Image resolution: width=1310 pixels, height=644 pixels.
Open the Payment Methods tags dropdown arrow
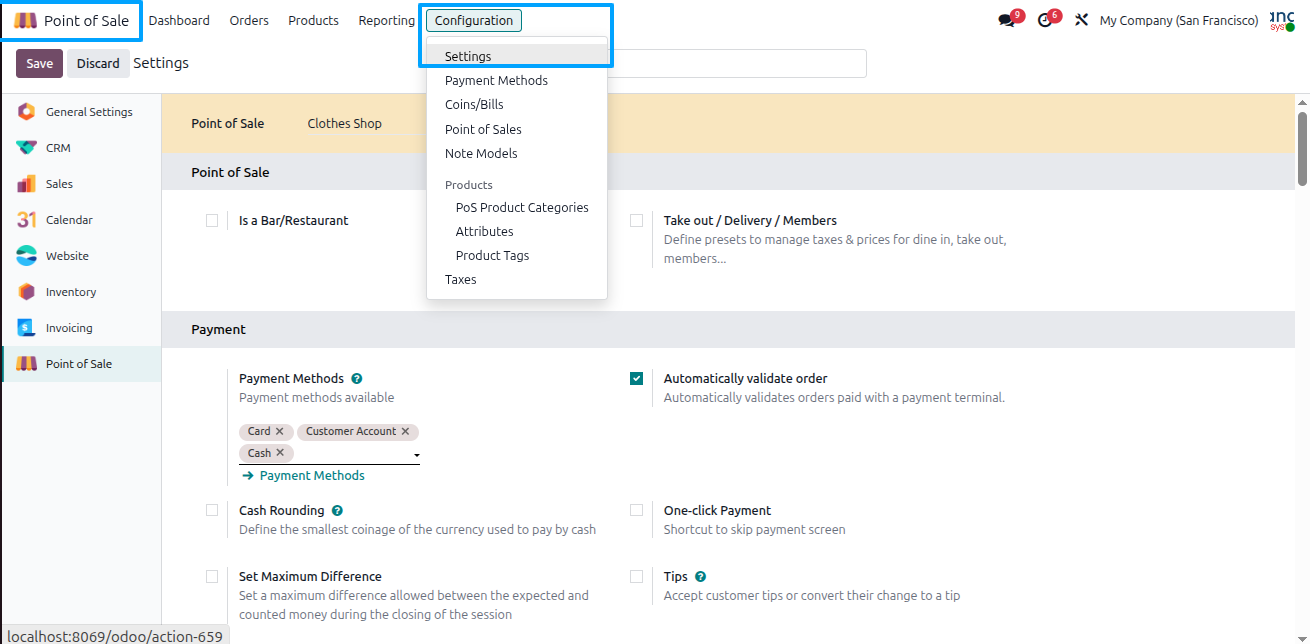416,456
